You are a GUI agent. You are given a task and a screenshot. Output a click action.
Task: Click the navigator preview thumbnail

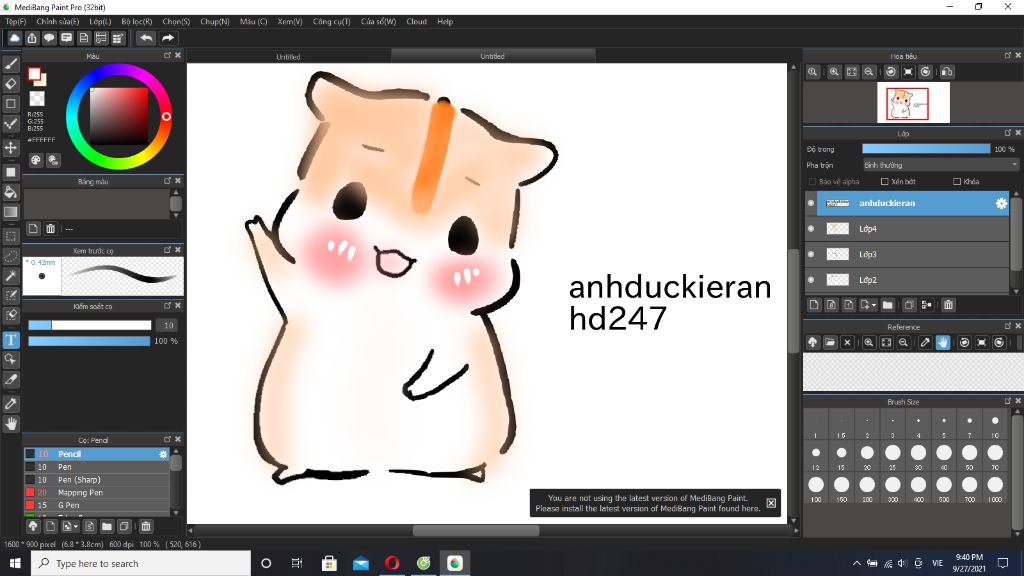click(913, 103)
